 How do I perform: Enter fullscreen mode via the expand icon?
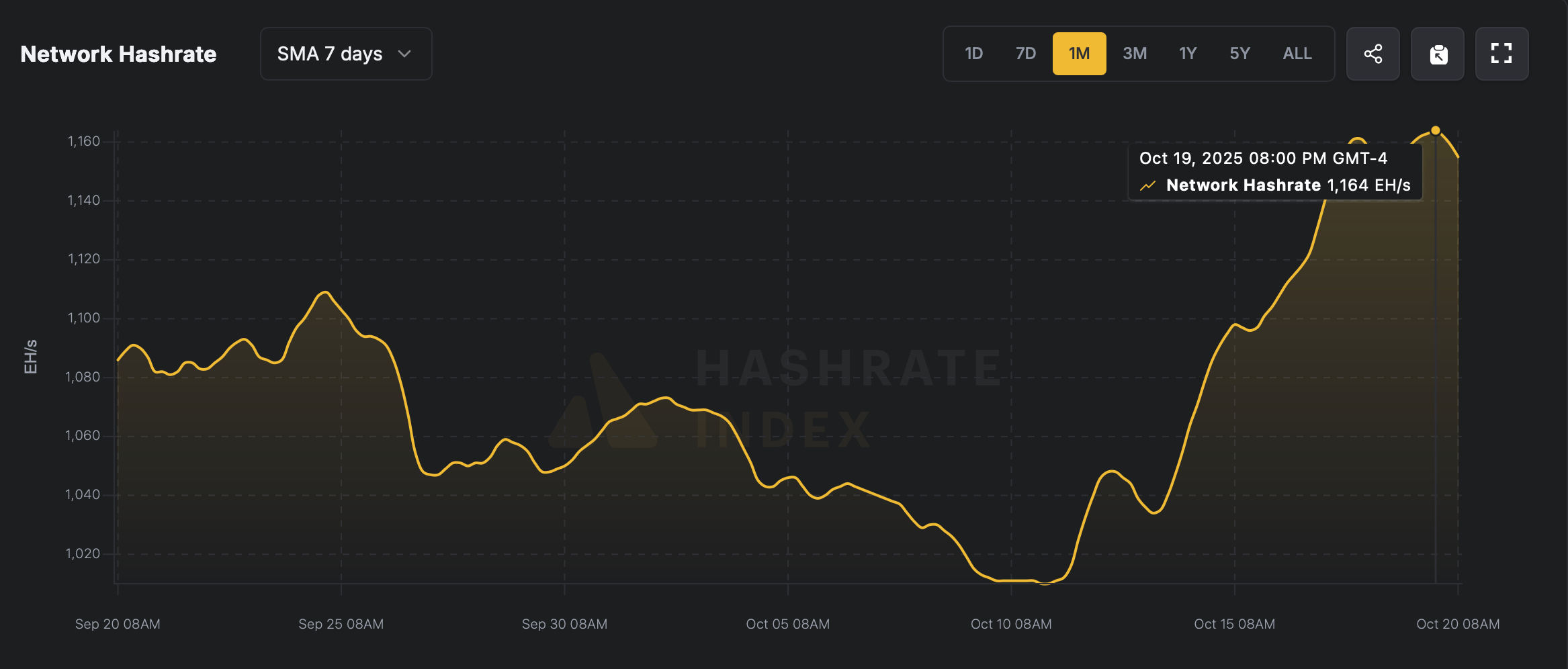(1502, 54)
